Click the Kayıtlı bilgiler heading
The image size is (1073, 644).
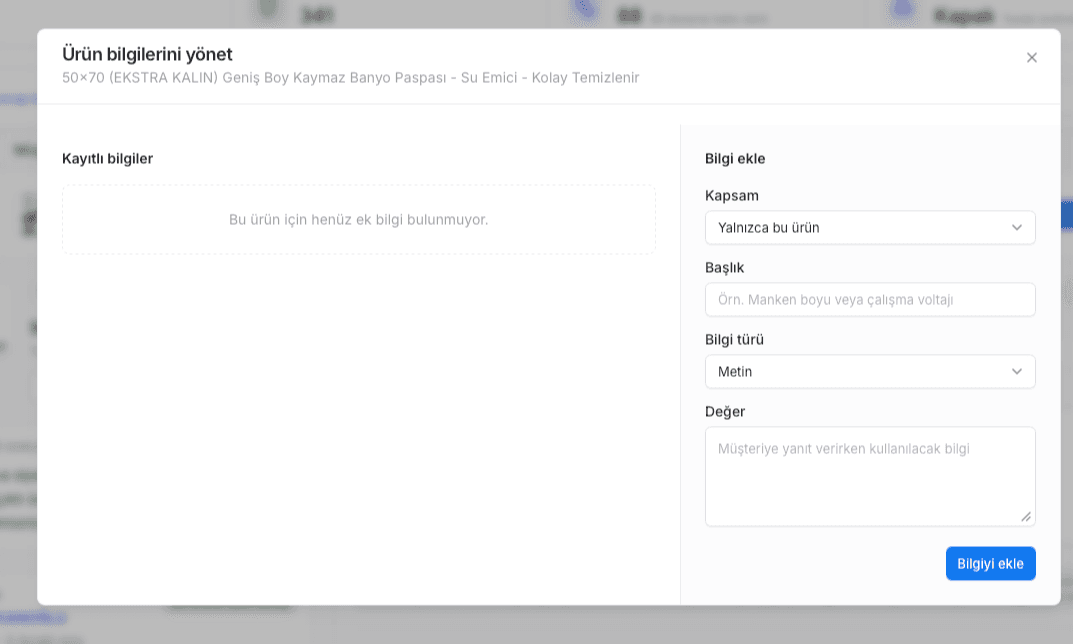[x=107, y=159]
